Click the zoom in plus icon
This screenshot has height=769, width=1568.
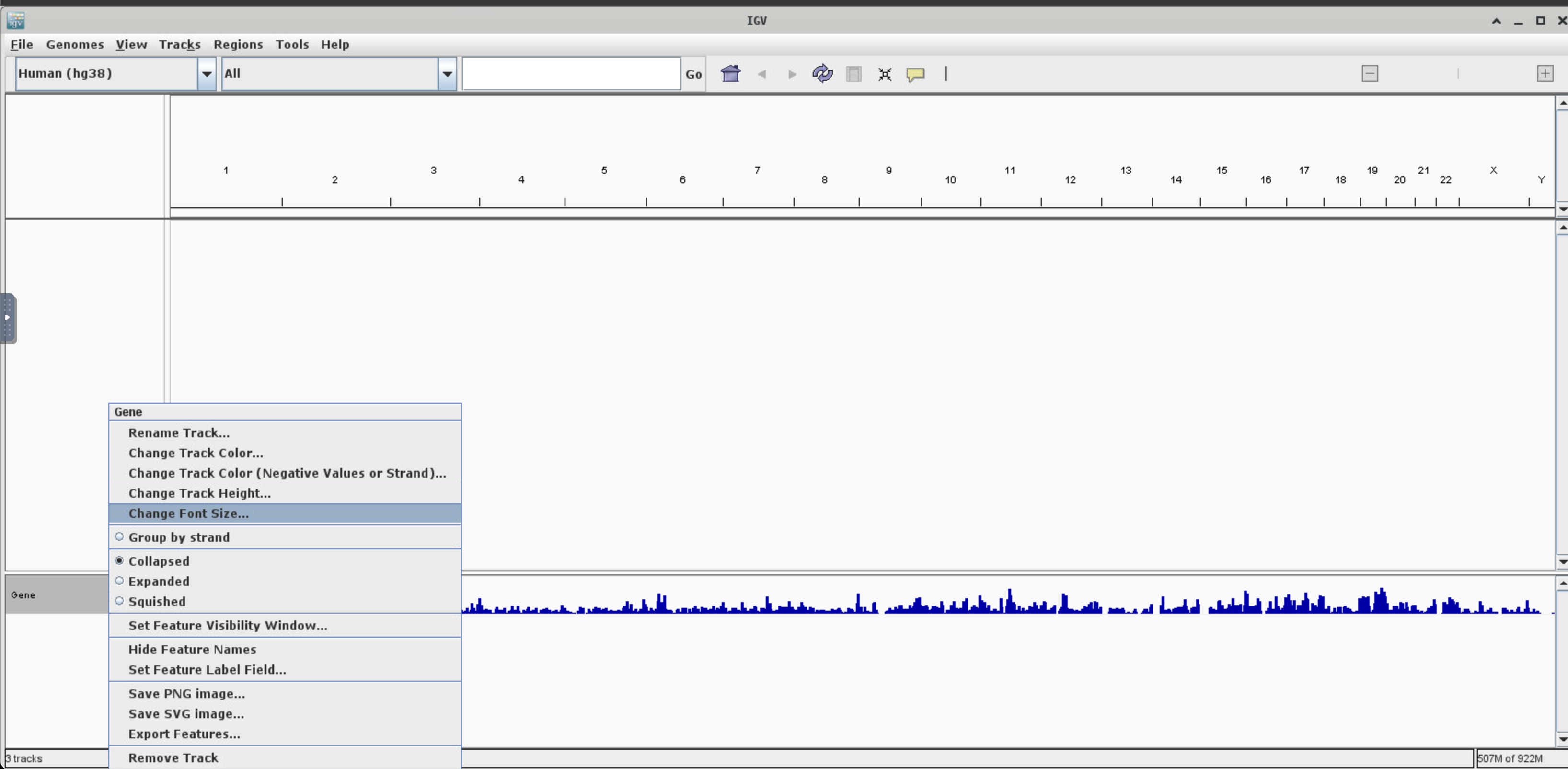tap(1545, 74)
